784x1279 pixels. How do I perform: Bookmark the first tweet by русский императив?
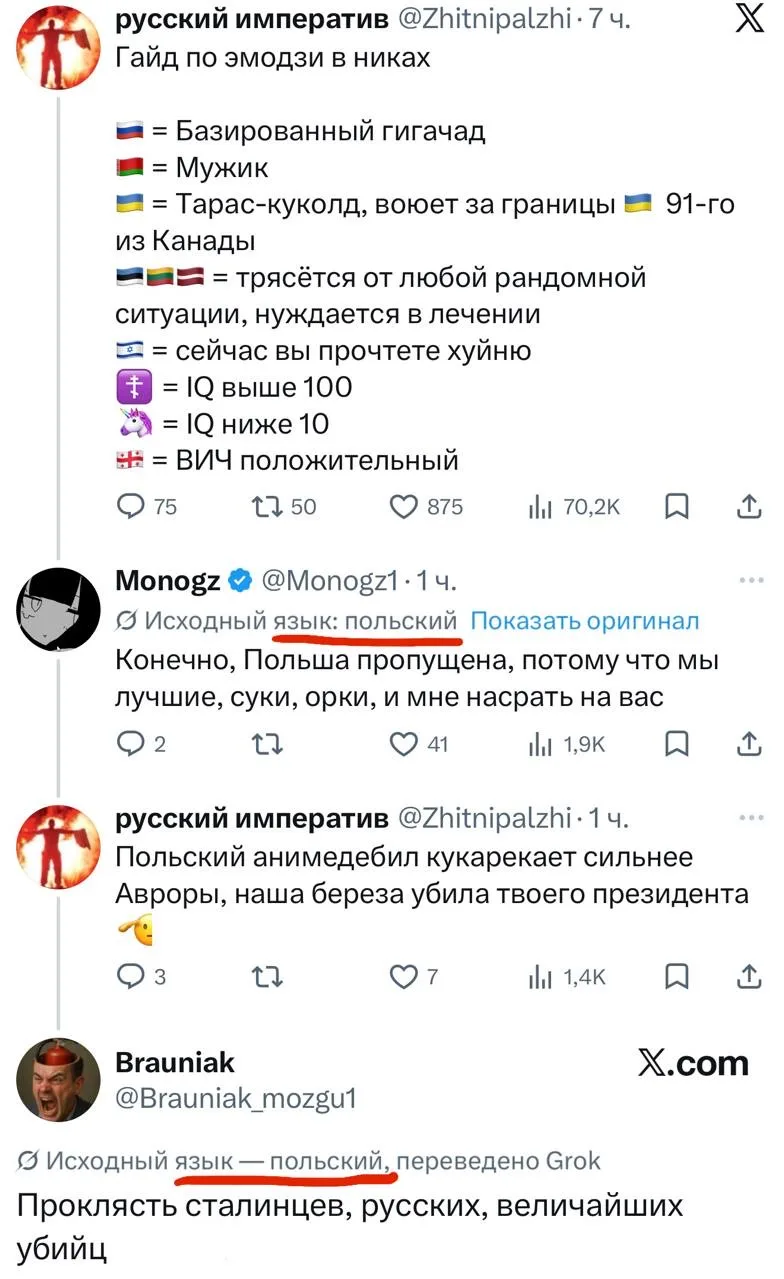coord(677,507)
